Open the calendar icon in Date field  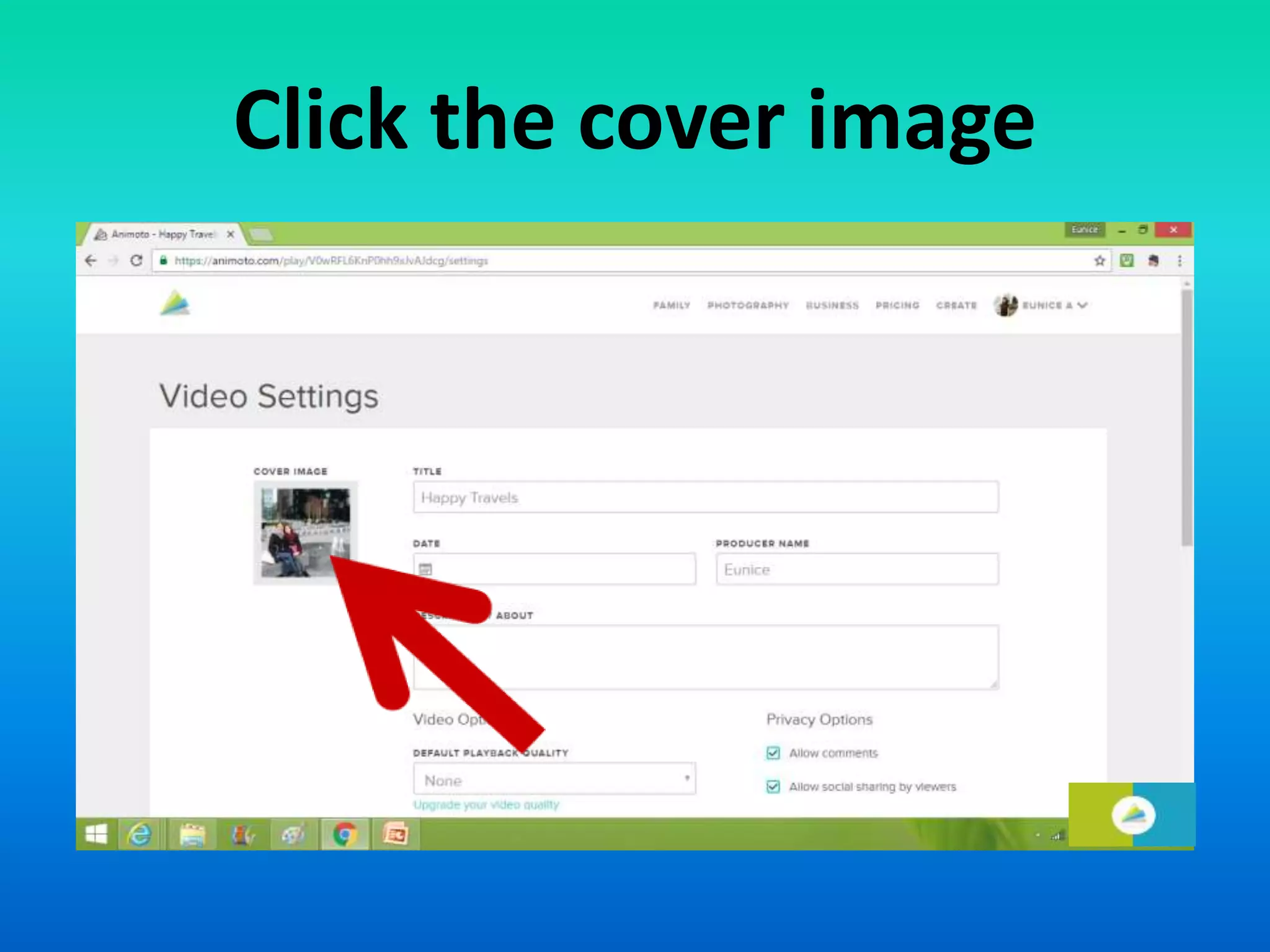[x=425, y=569]
